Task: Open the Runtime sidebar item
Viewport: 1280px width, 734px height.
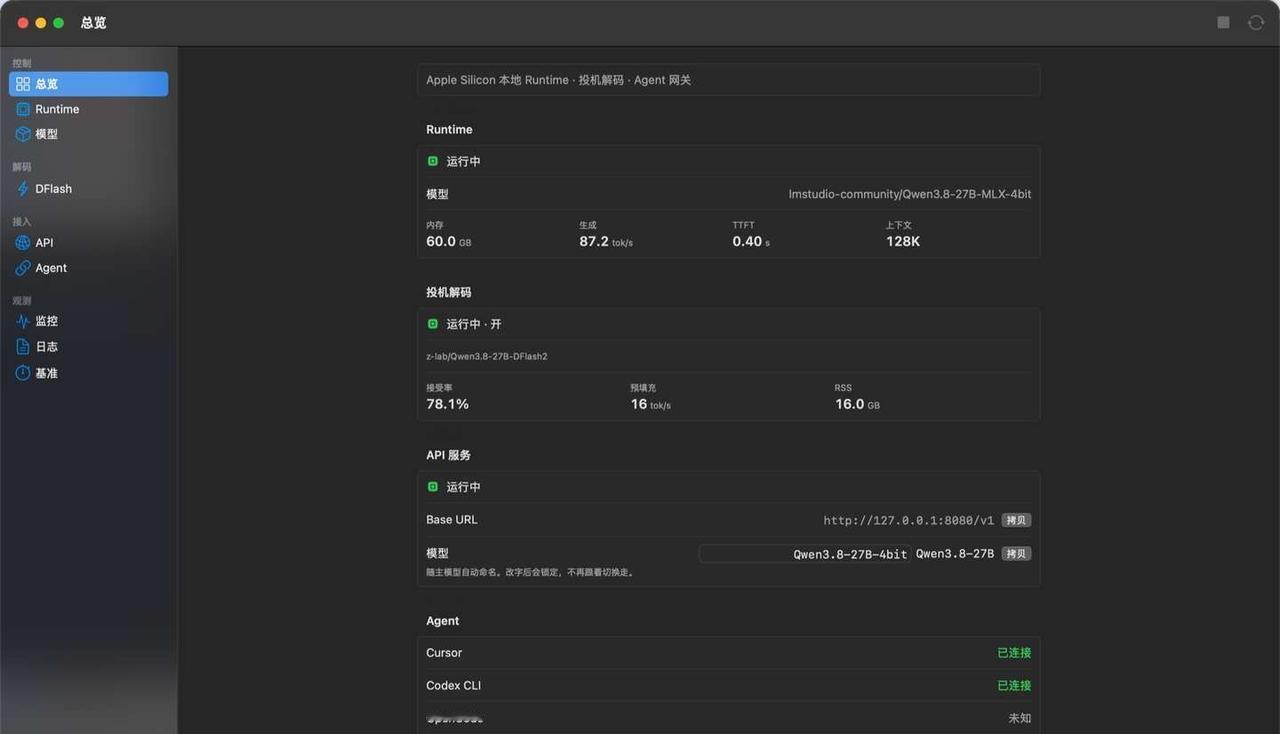Action: pos(88,109)
